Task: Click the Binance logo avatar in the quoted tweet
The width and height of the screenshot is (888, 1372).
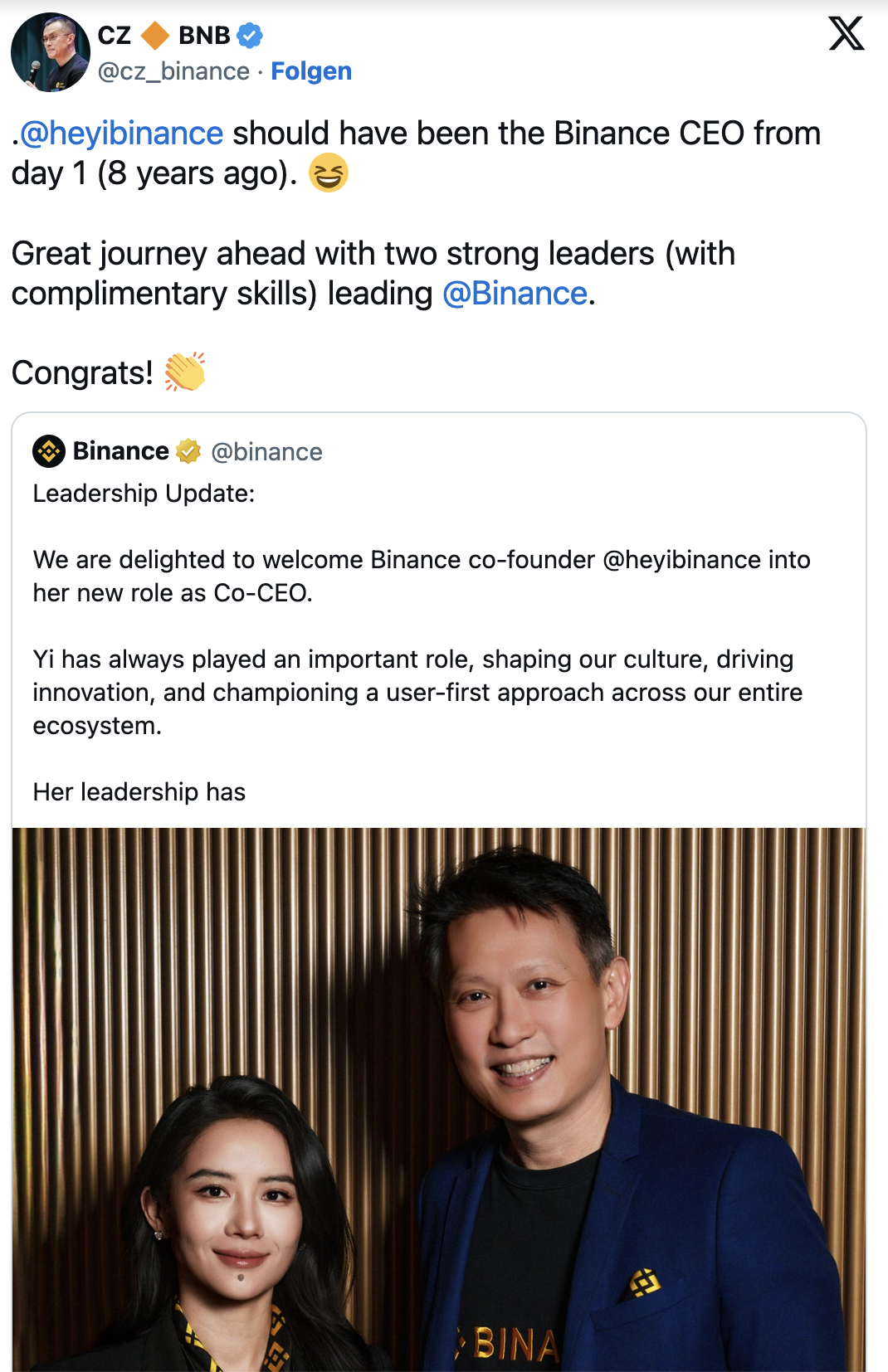Action: (x=49, y=451)
